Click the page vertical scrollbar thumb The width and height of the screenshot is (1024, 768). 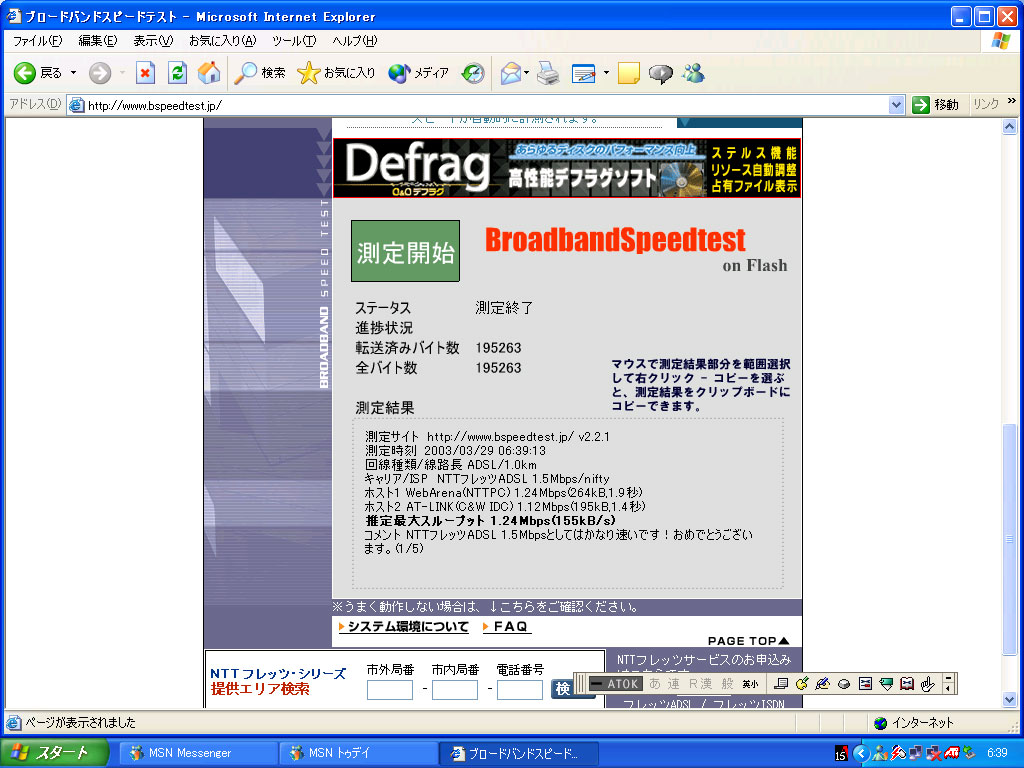[x=1010, y=539]
